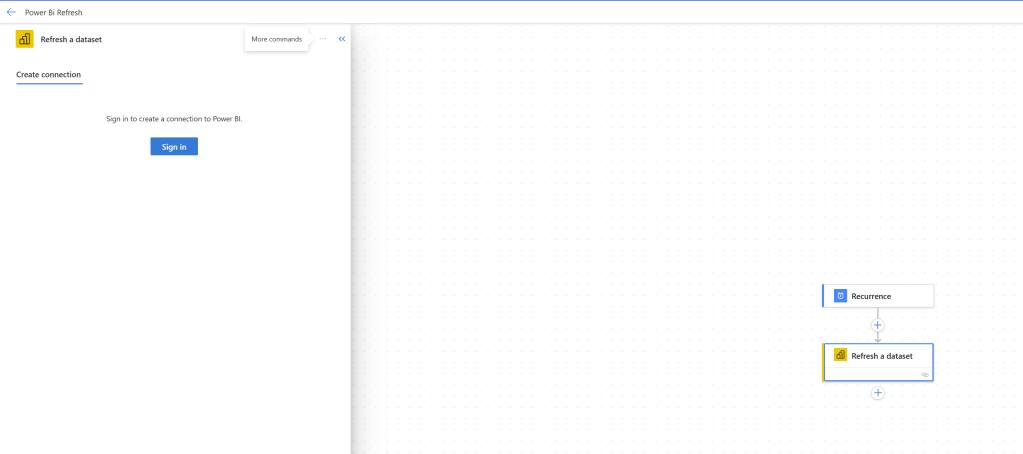The width and height of the screenshot is (1023, 454).
Task: Add new step below Refresh a dataset
Action: (878, 393)
